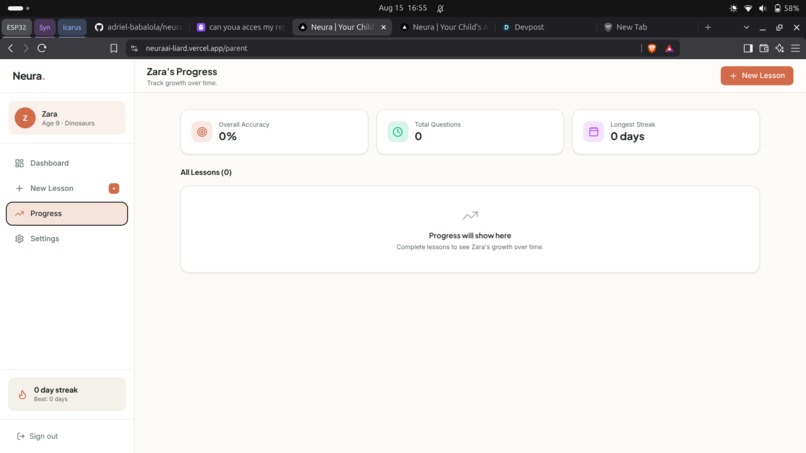Click the Settings gear icon
Image resolution: width=806 pixels, height=453 pixels.
pos(20,239)
